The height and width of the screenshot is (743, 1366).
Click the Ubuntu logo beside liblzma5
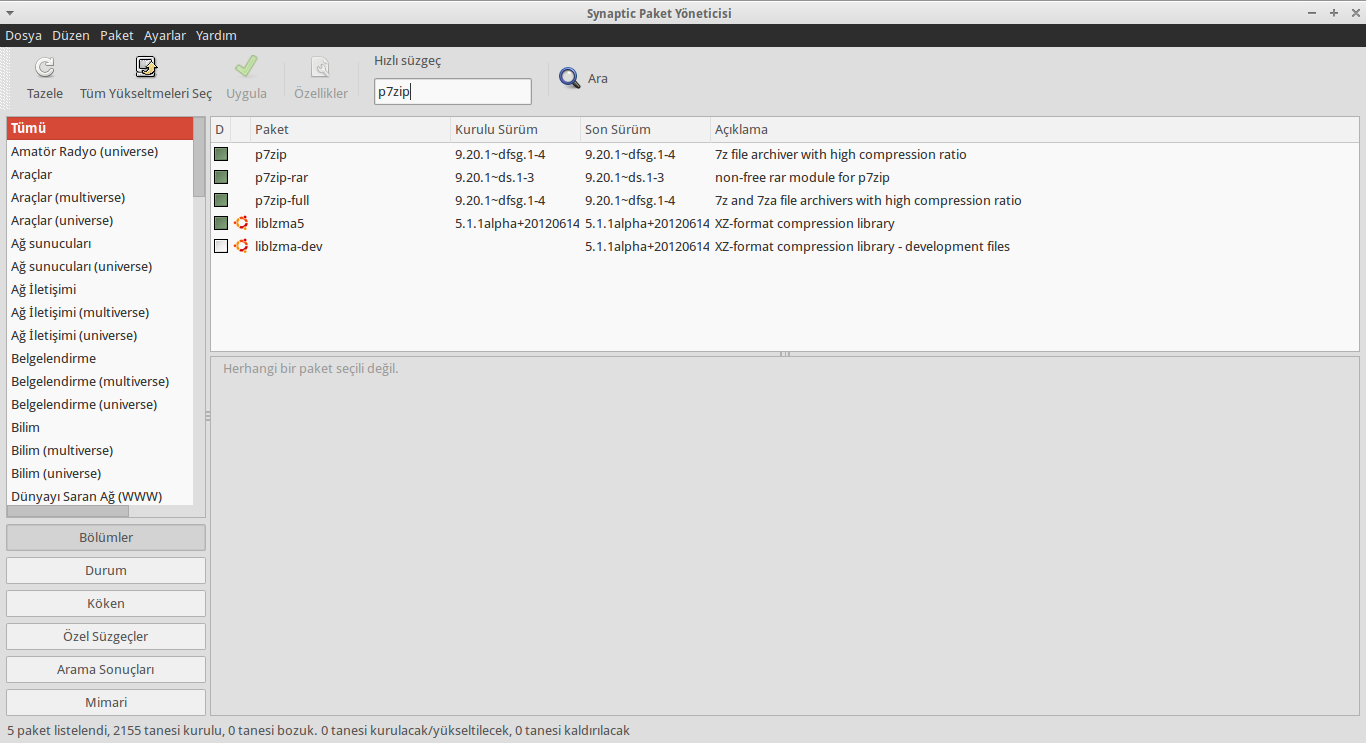(241, 223)
